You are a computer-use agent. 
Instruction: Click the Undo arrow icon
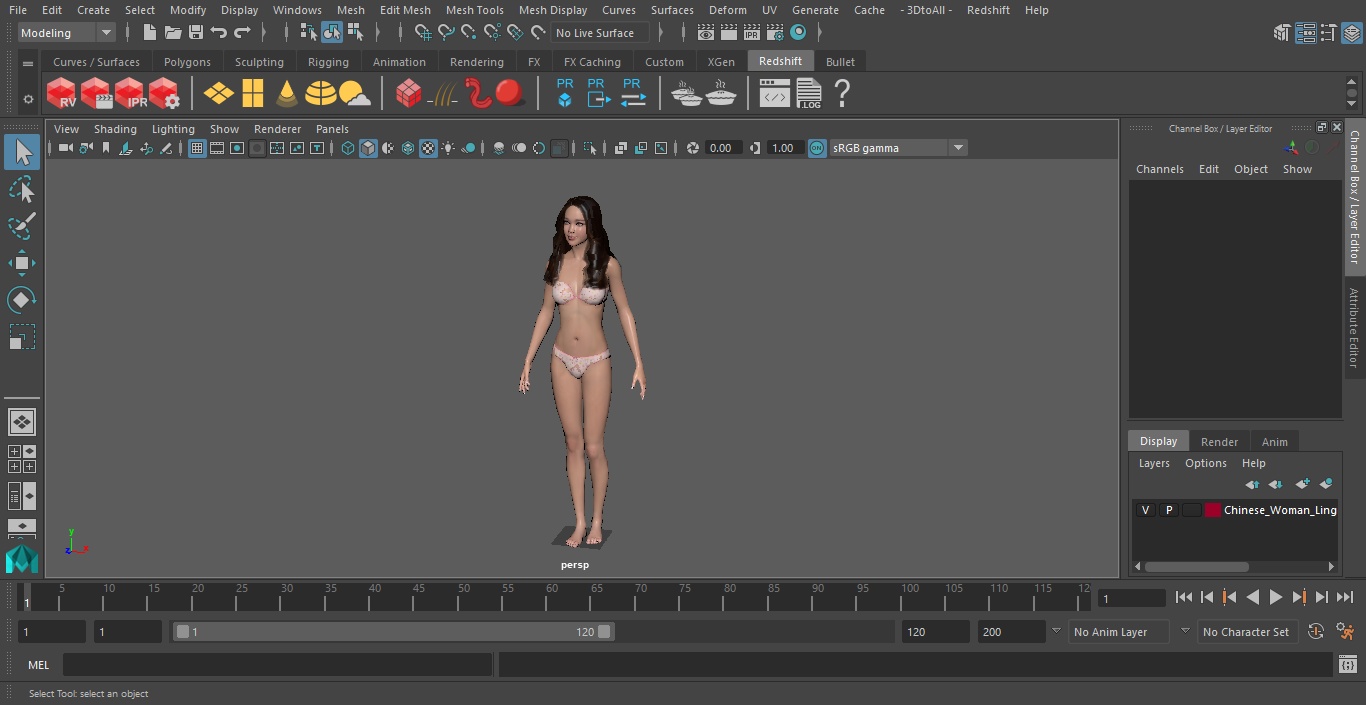tap(219, 33)
